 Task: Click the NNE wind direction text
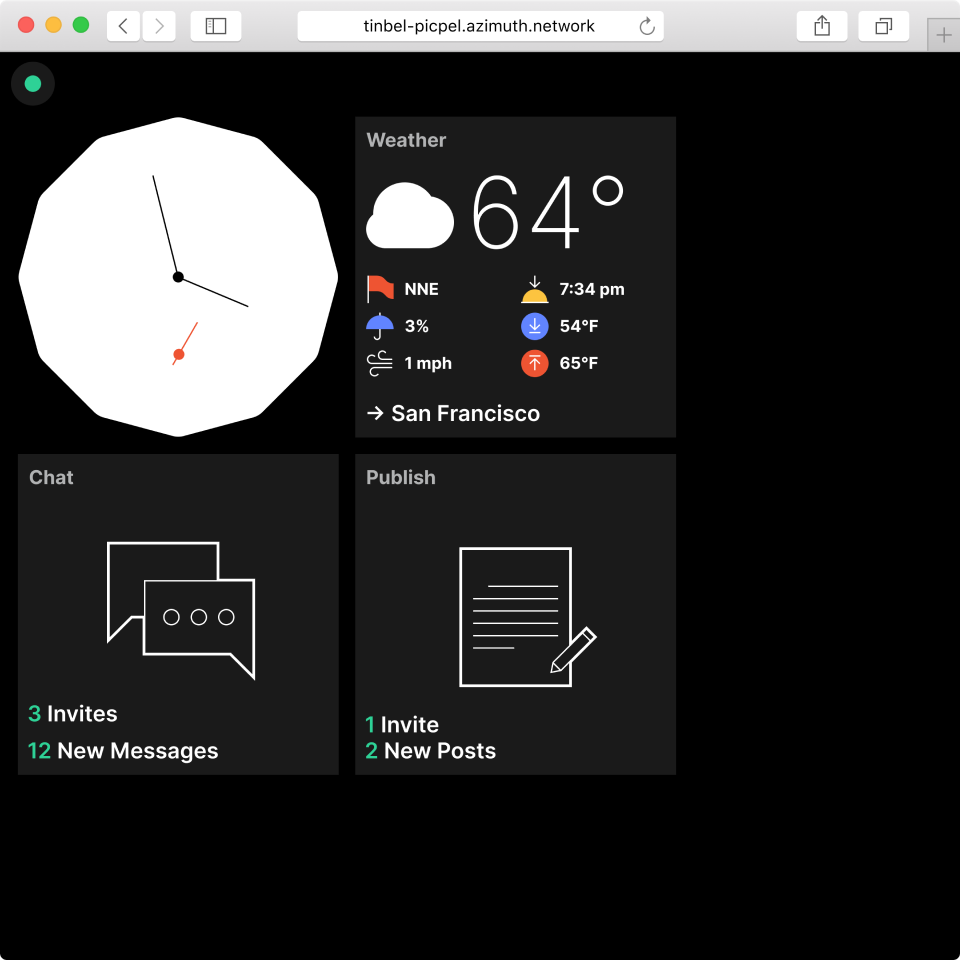click(421, 289)
